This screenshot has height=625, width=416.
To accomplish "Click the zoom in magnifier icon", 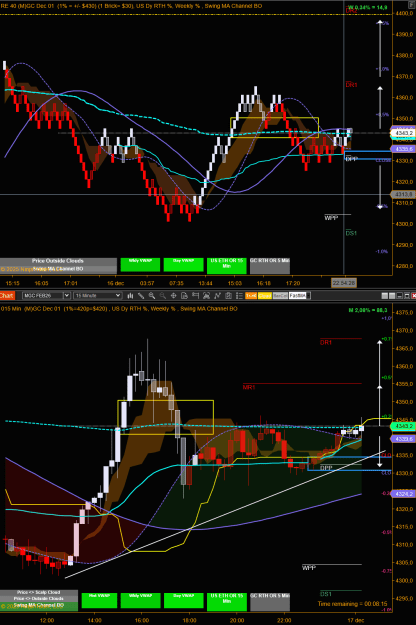I will tap(152, 295).
